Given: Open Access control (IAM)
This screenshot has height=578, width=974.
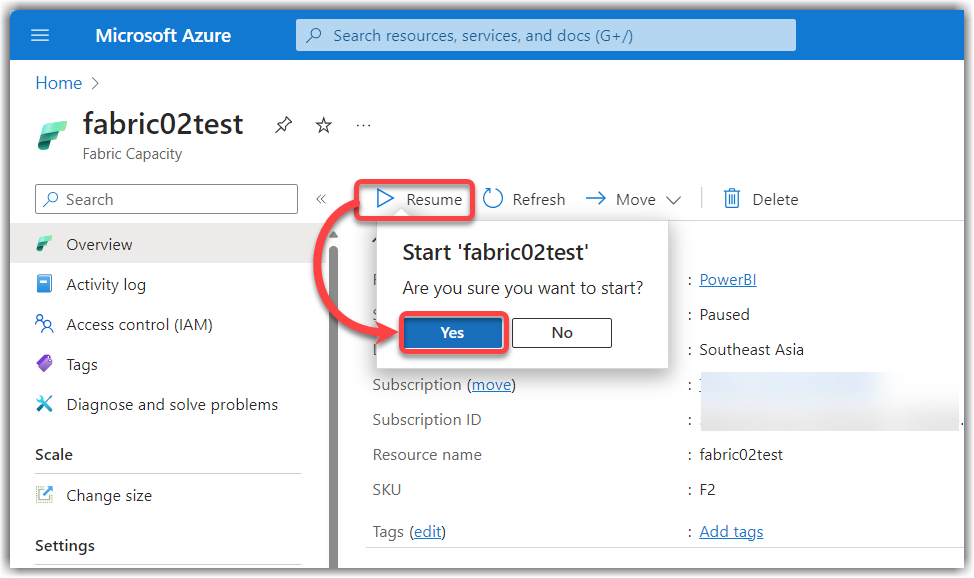Looking at the screenshot, I should [139, 324].
